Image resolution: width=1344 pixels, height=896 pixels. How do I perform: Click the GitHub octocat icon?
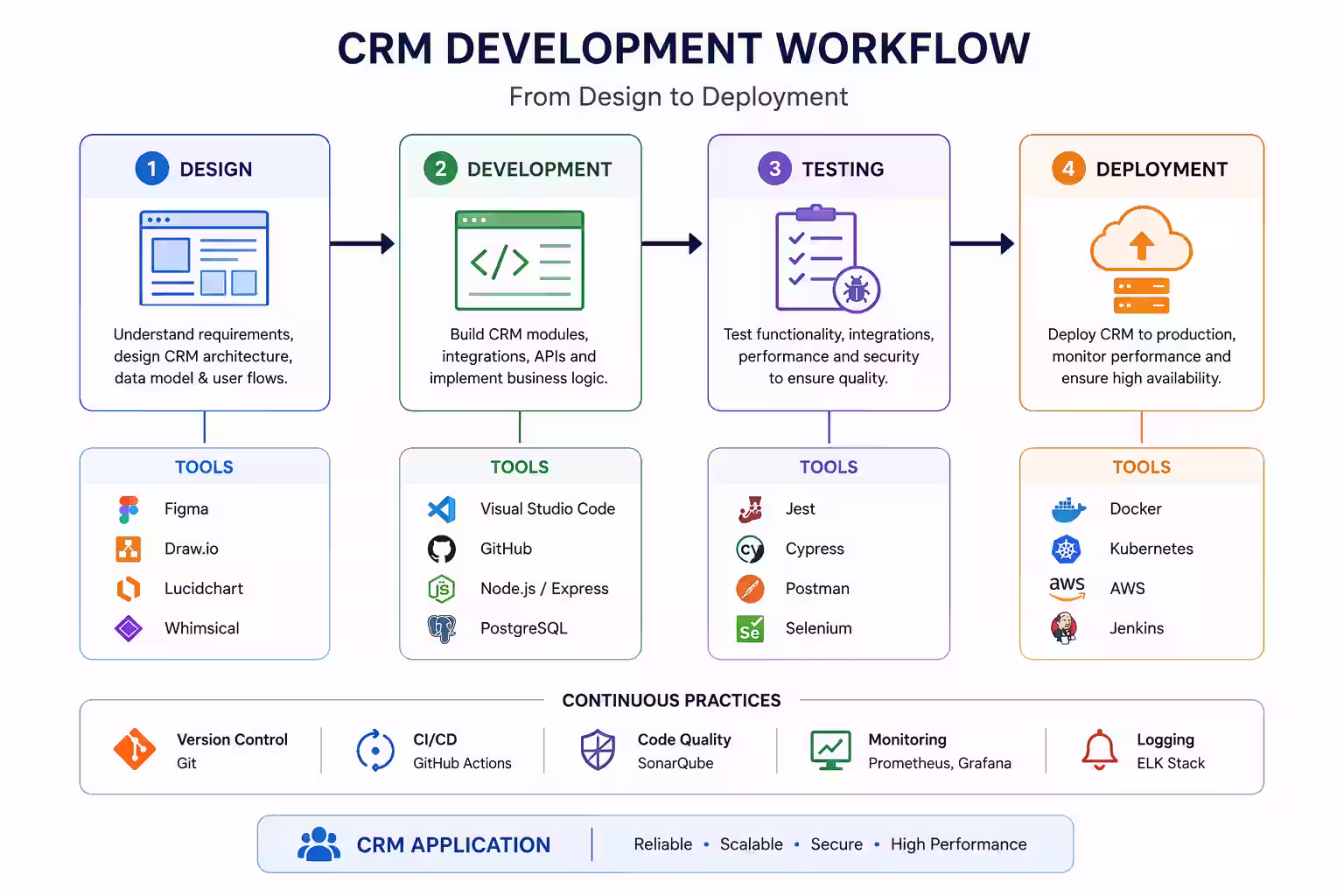tap(442, 549)
